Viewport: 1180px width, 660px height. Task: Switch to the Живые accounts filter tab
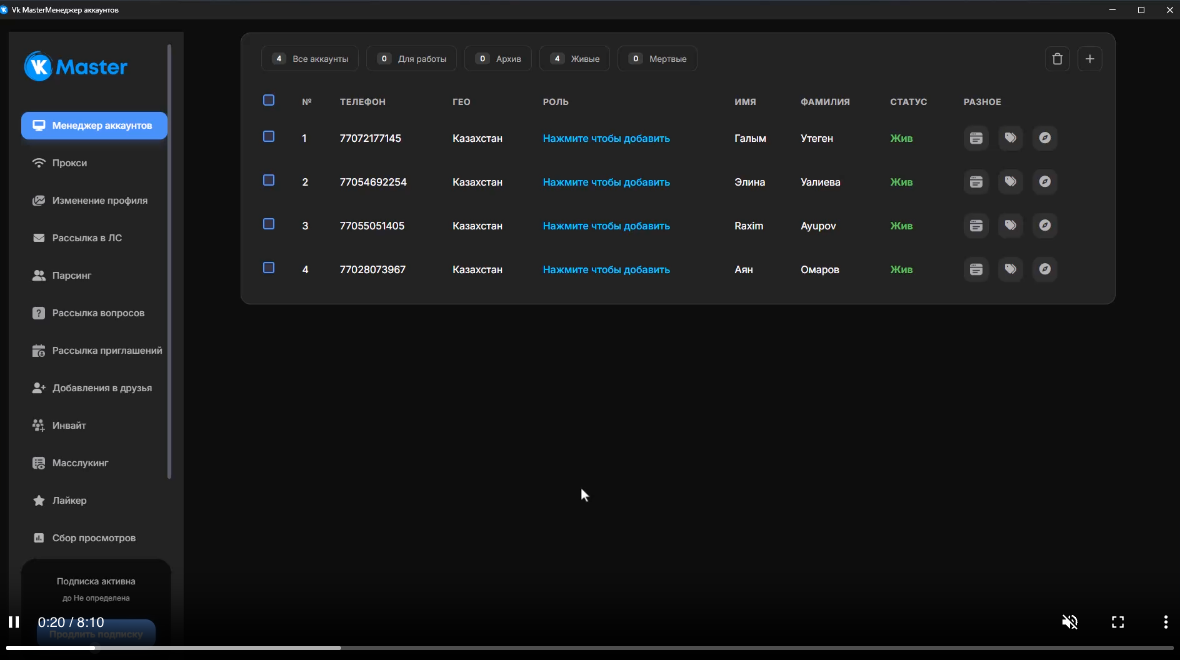(x=574, y=59)
